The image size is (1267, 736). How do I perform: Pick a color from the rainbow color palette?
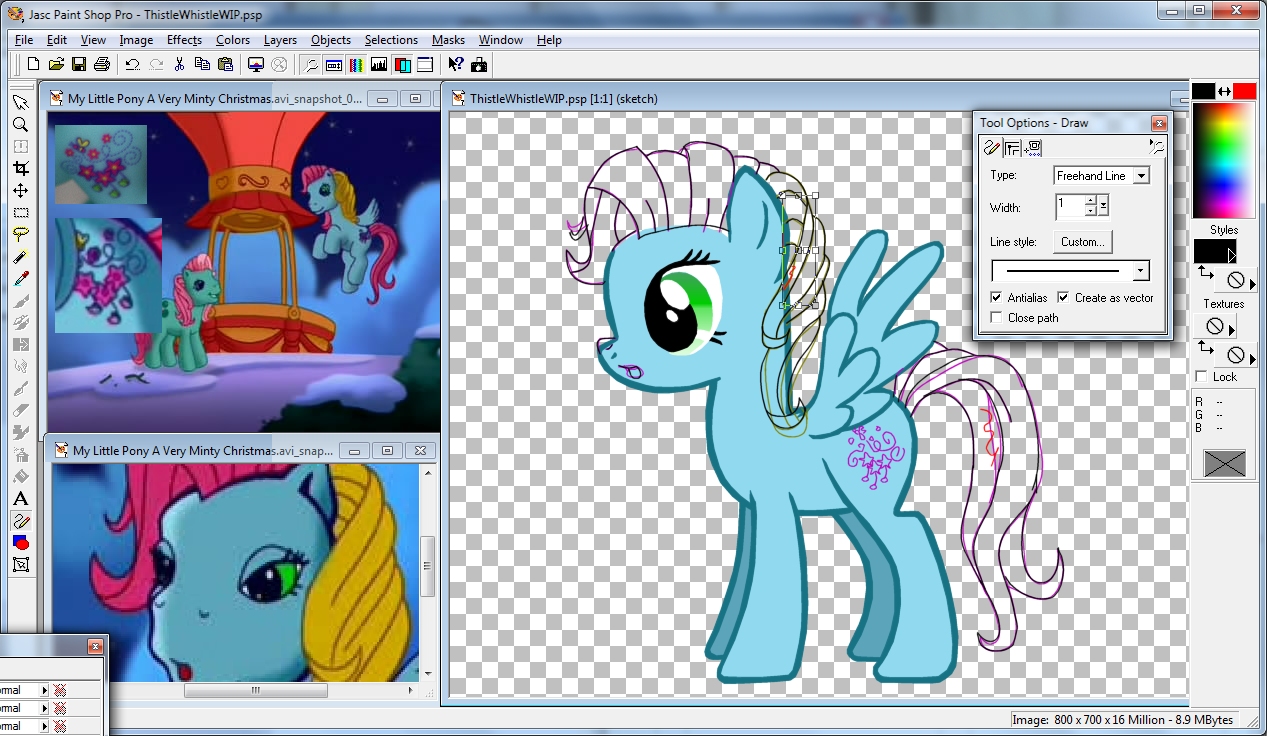click(1223, 160)
